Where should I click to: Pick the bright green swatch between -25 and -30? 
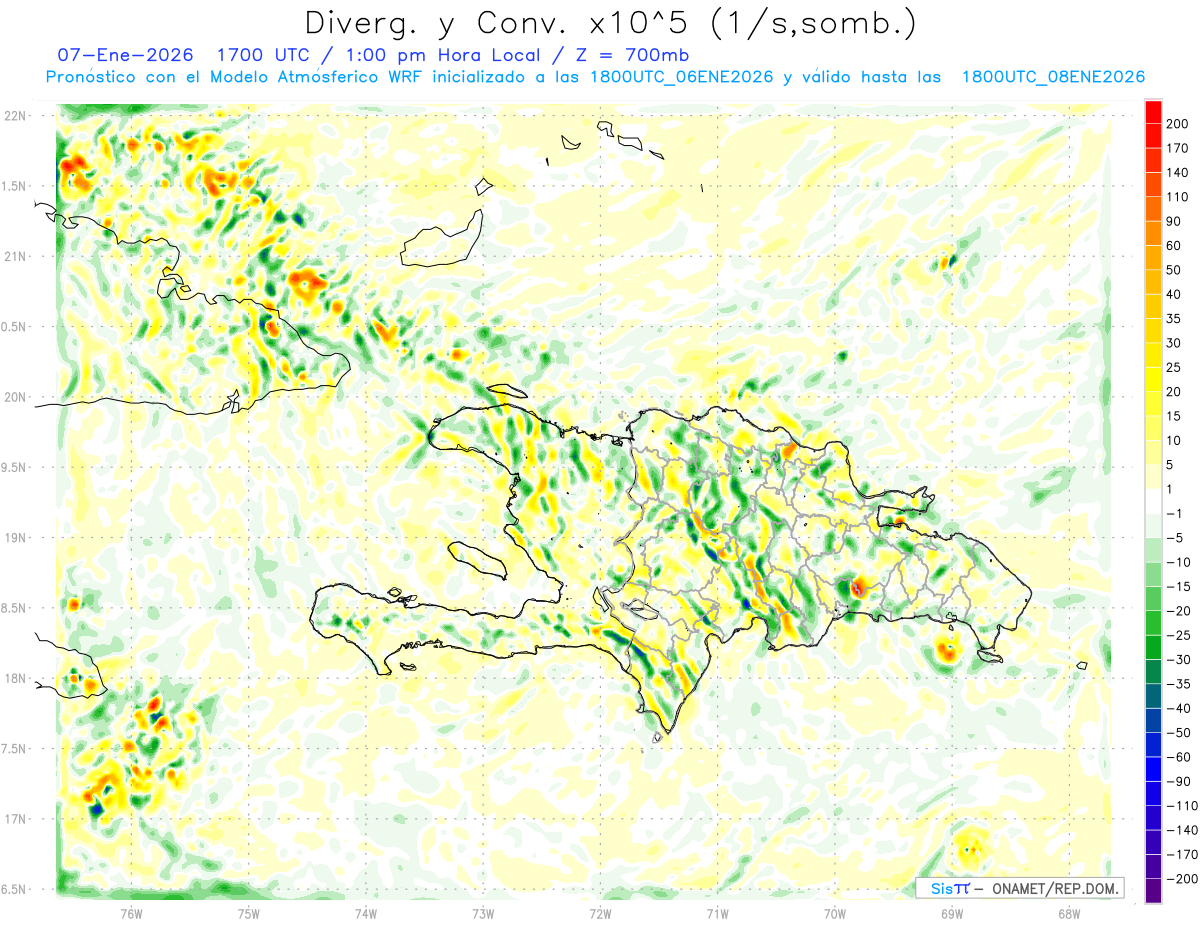click(1153, 647)
